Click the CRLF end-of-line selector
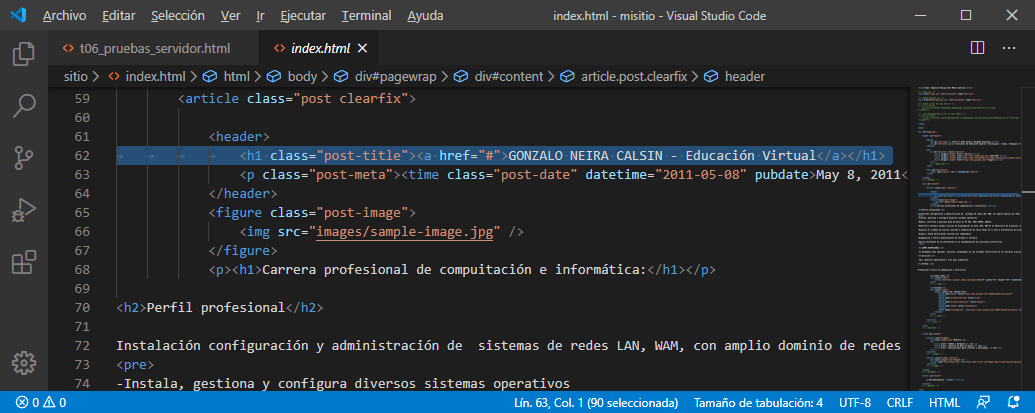 tap(899, 402)
